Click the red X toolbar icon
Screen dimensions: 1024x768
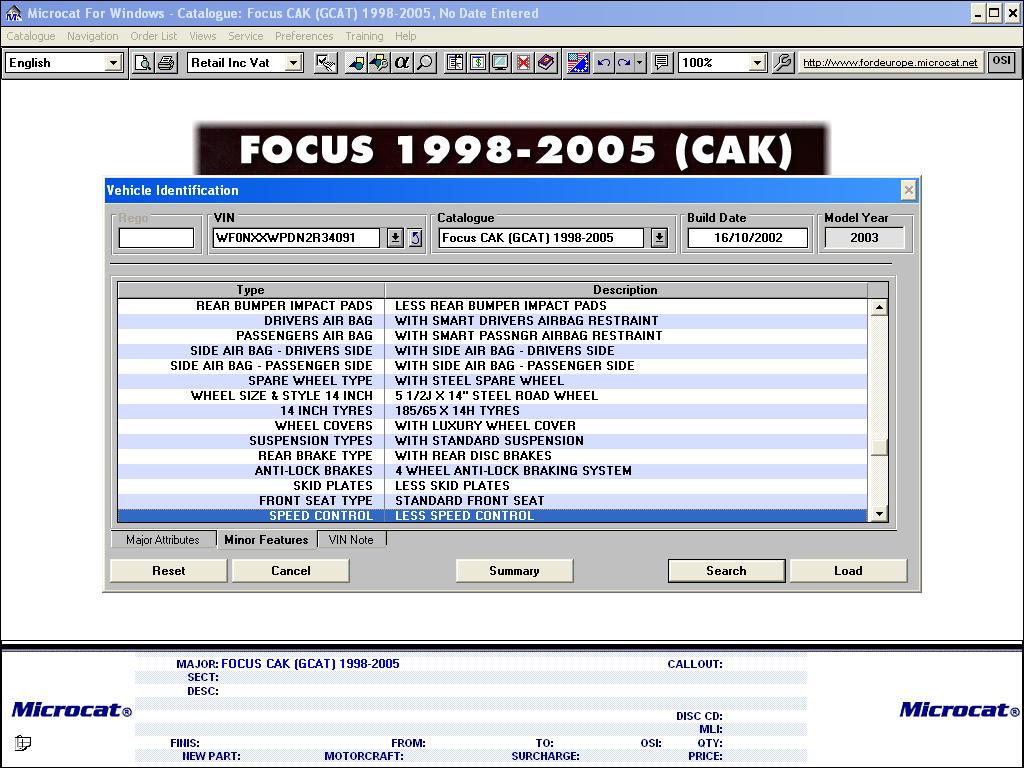click(523, 62)
